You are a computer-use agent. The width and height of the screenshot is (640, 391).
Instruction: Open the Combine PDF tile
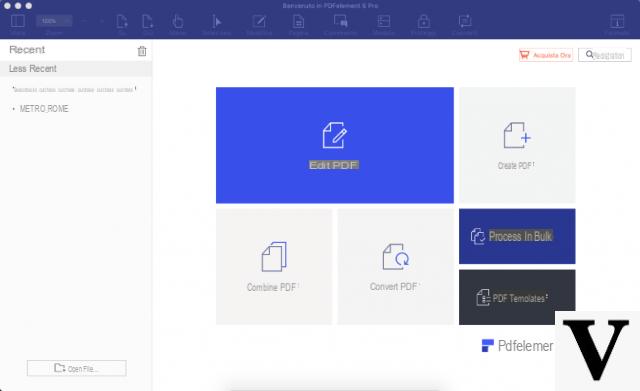274,267
